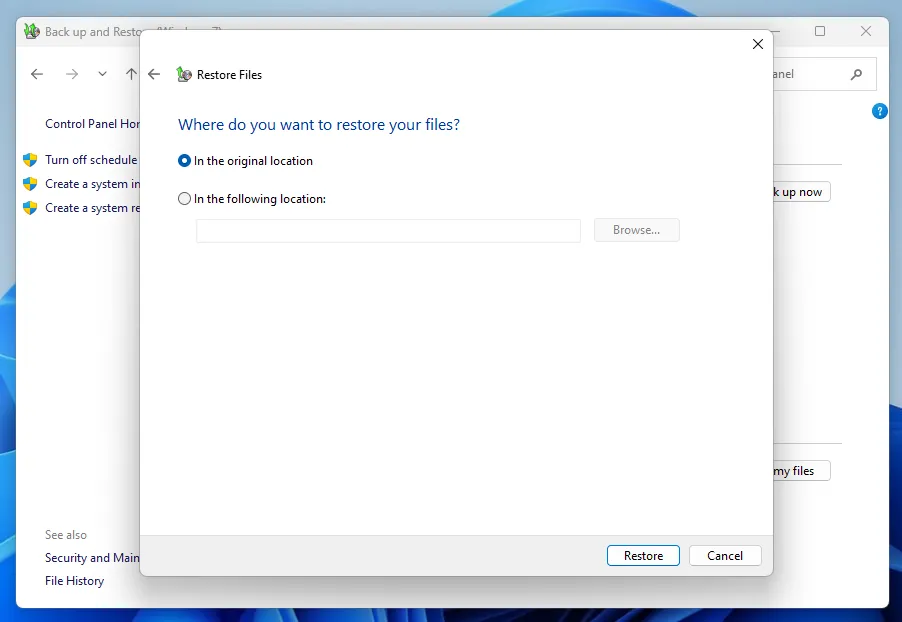
Task: Open Control Panel Home link
Action: coord(92,124)
